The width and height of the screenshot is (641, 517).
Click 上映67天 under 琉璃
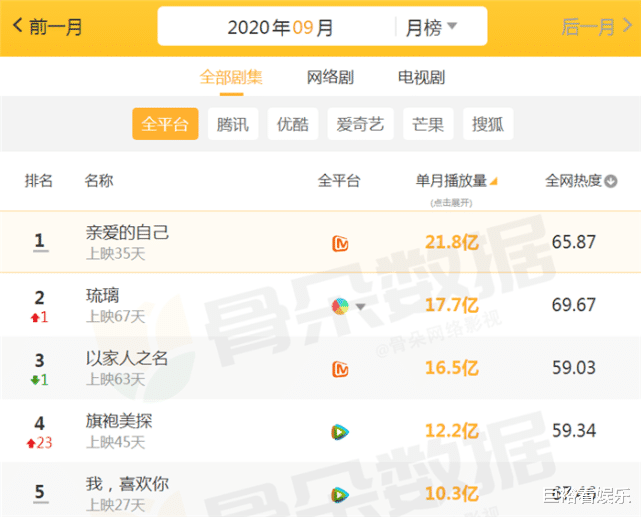[x=116, y=317]
